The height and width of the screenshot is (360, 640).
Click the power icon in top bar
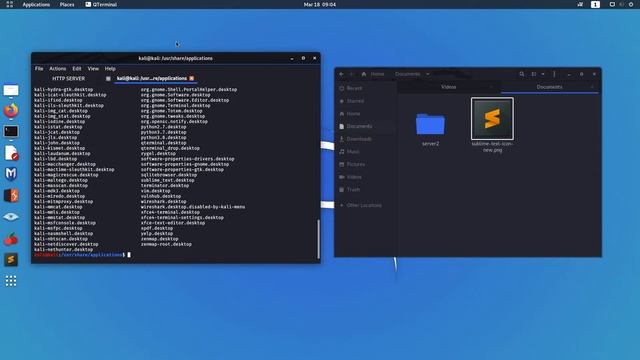631,4
